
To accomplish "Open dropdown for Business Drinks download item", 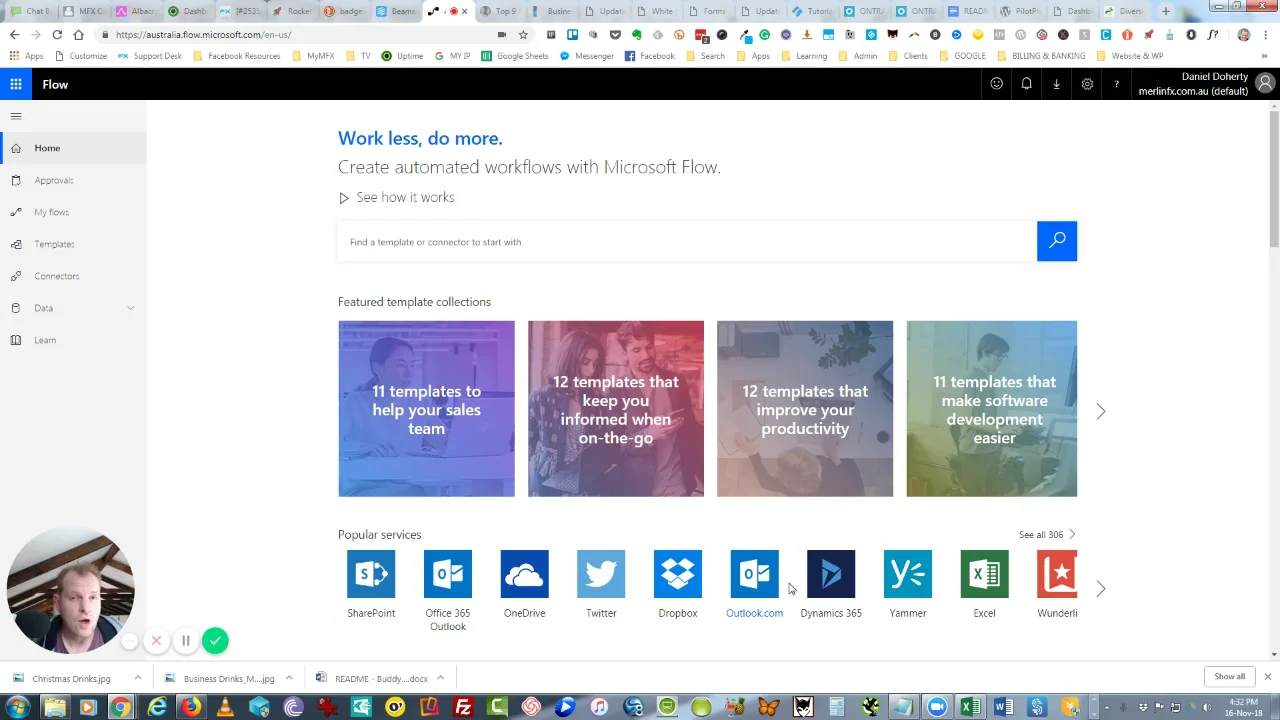I will [289, 678].
